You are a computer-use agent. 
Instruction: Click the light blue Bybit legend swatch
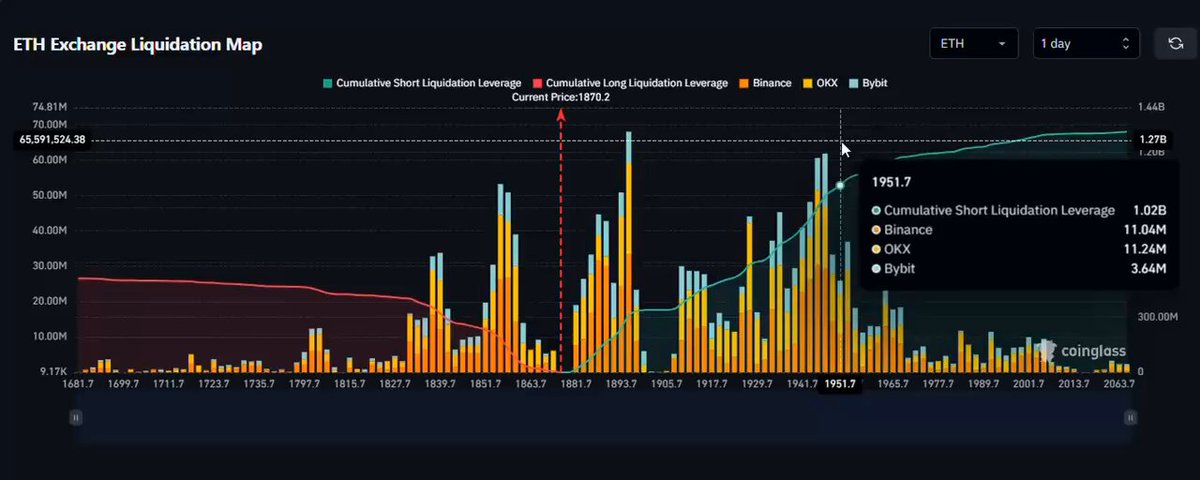(854, 83)
